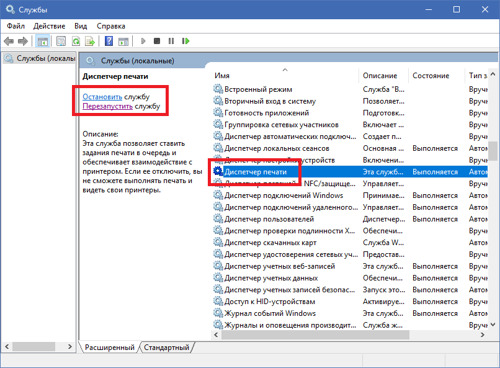Image resolution: width=500 pixels, height=368 pixels.
Task: Click the vertical scrollbar thumb of services list
Action: coord(493,151)
